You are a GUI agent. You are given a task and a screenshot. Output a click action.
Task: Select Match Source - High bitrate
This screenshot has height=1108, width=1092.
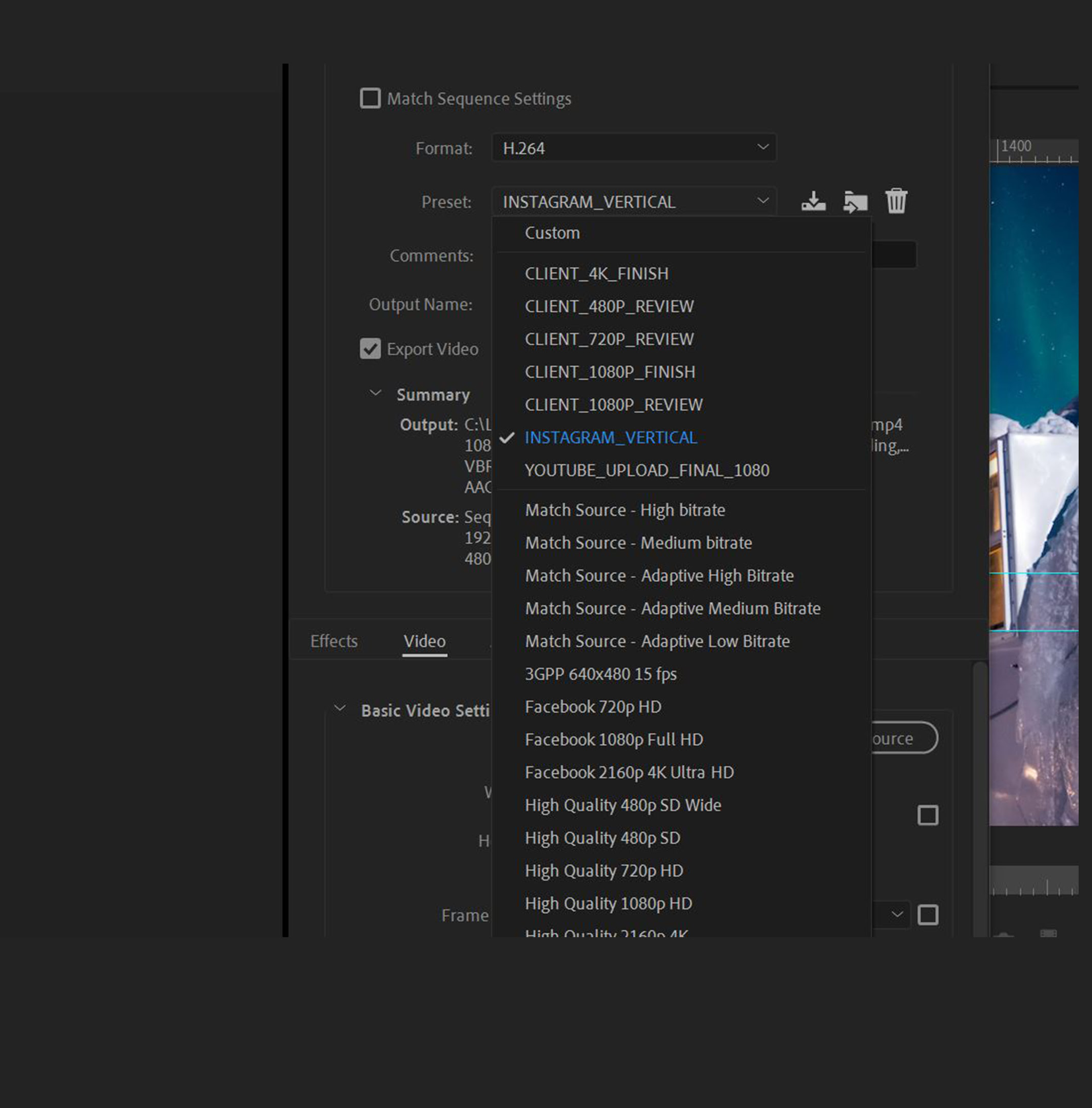click(625, 509)
